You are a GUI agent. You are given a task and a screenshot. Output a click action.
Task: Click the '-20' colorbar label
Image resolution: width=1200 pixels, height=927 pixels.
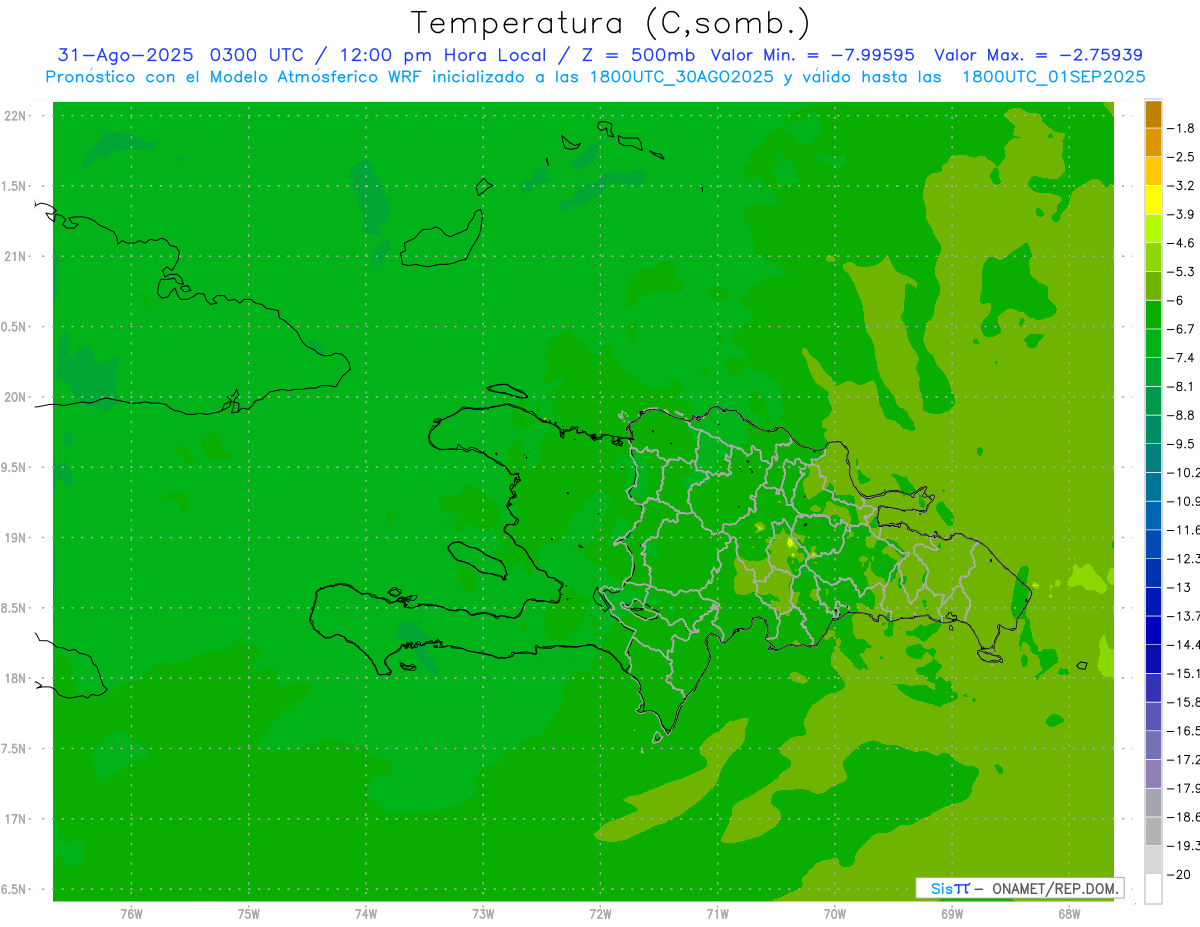(1179, 875)
